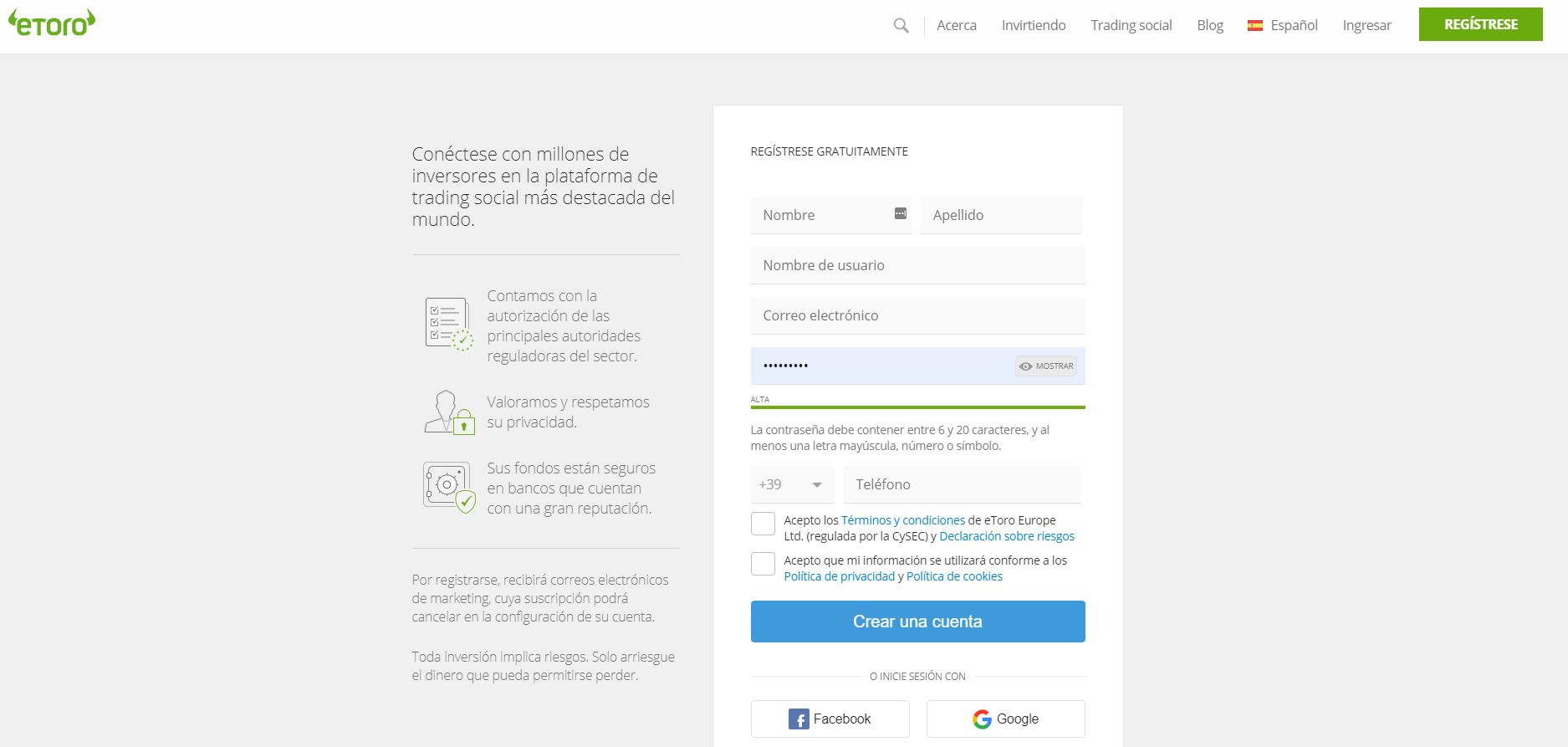Screen dimensions: 1568x747
Task: Expand the +39 country code dropdown
Action: coord(792,484)
